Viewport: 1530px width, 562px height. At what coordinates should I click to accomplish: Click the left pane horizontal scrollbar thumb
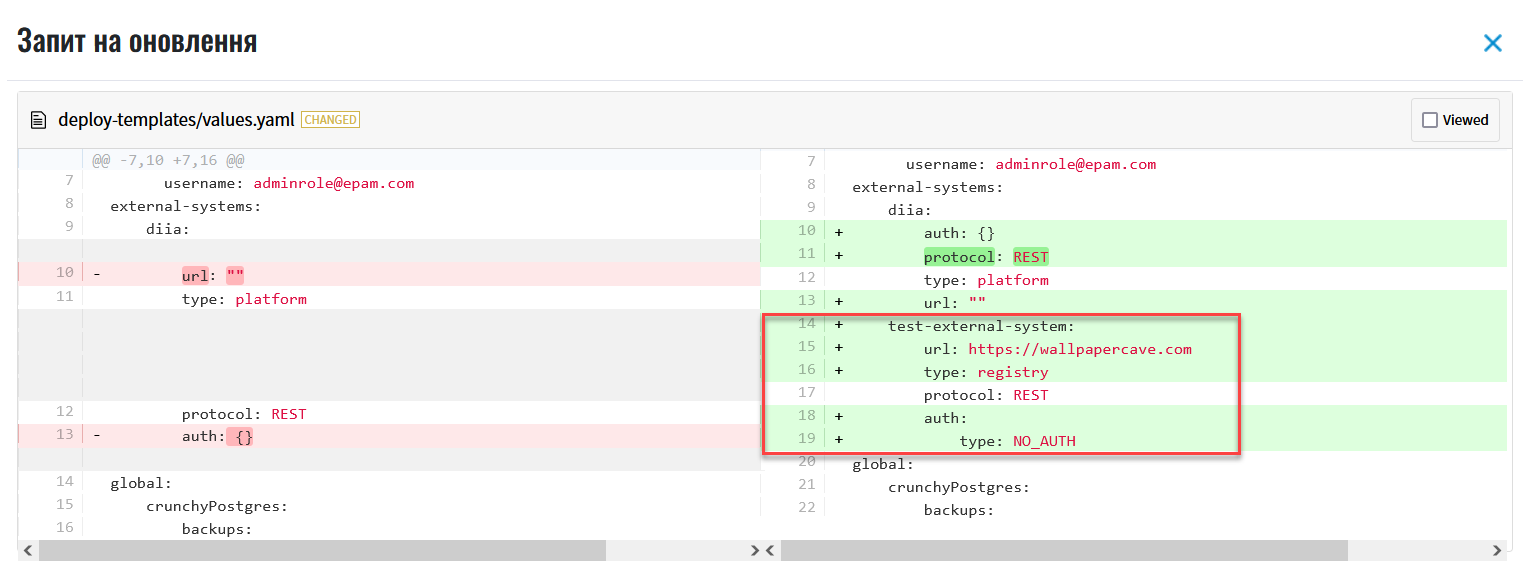322,550
